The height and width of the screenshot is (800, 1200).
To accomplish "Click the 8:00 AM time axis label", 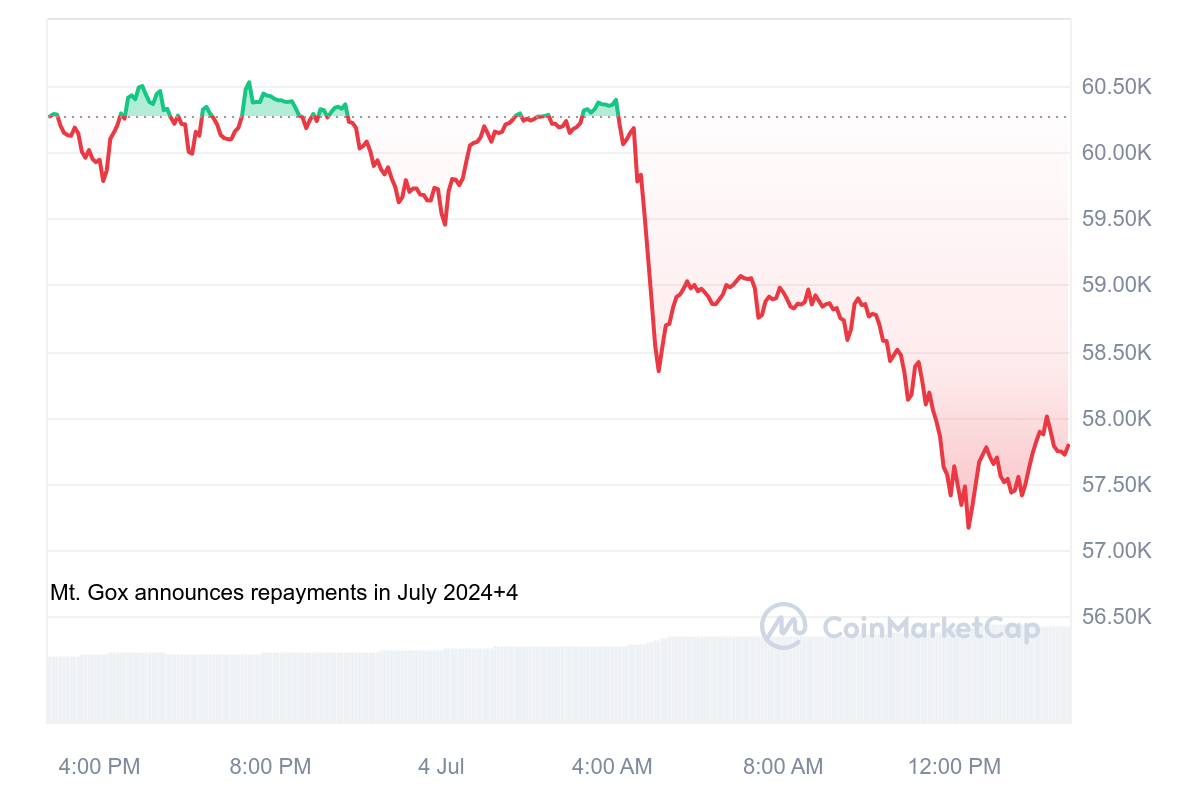I will click(783, 767).
